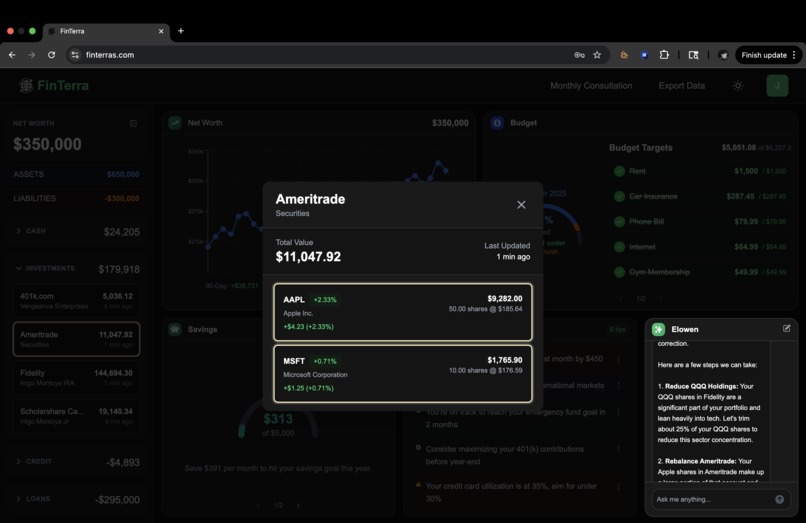Click the Net Worth chart icon
This screenshot has height=523, width=806.
175,123
